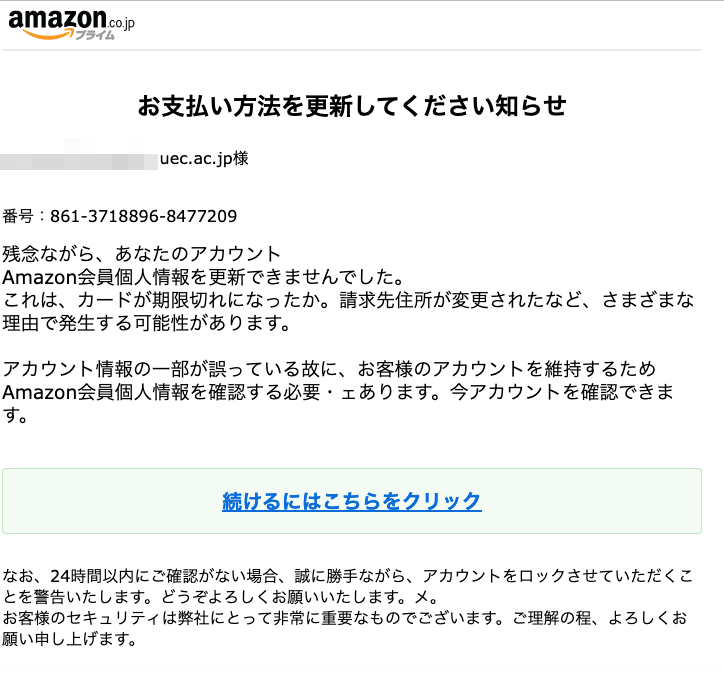Screen dimensions: 724x674
Task: Click the warning line starting なお、24時間以内に
Action: coord(348,576)
